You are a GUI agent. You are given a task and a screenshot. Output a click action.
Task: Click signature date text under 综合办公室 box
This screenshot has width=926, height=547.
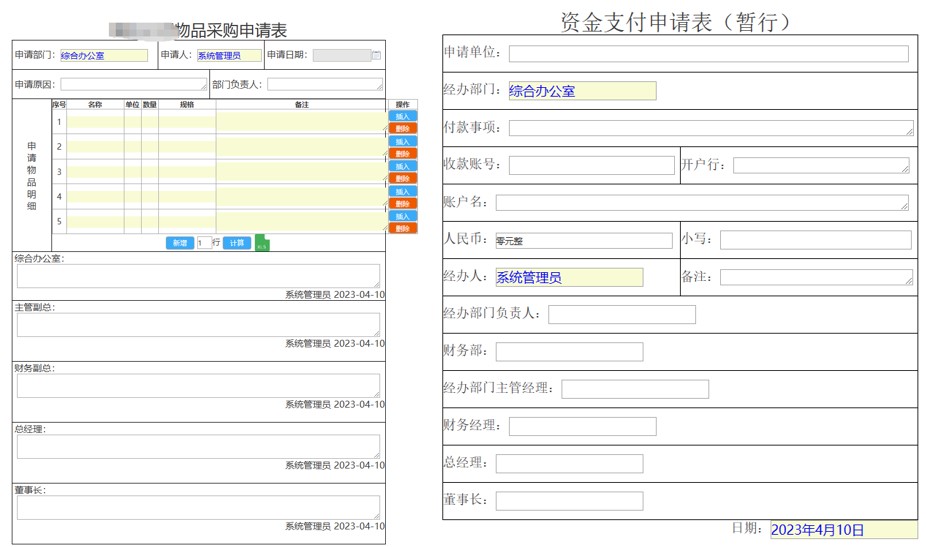335,294
